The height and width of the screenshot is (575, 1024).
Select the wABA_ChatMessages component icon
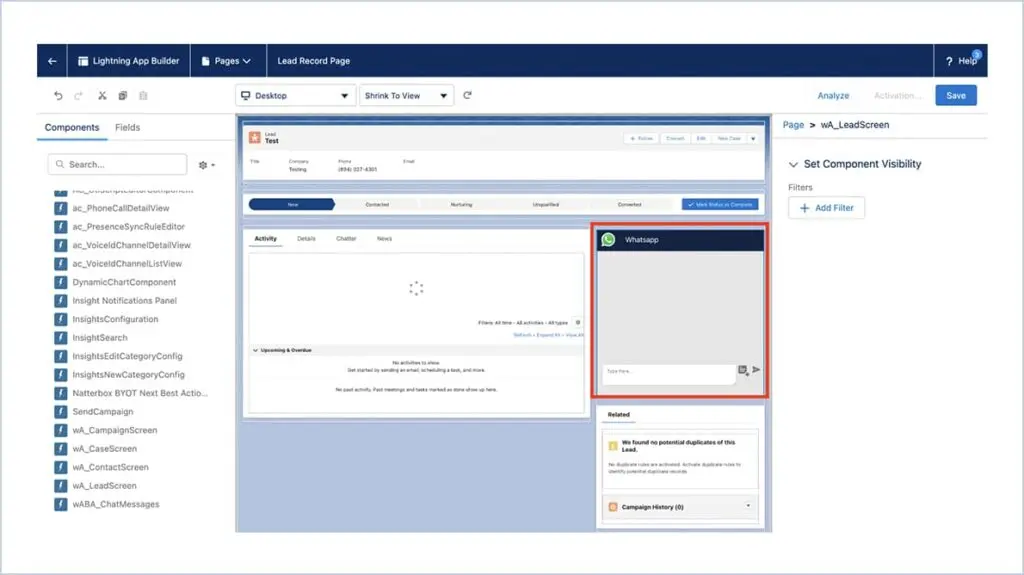[x=61, y=504]
